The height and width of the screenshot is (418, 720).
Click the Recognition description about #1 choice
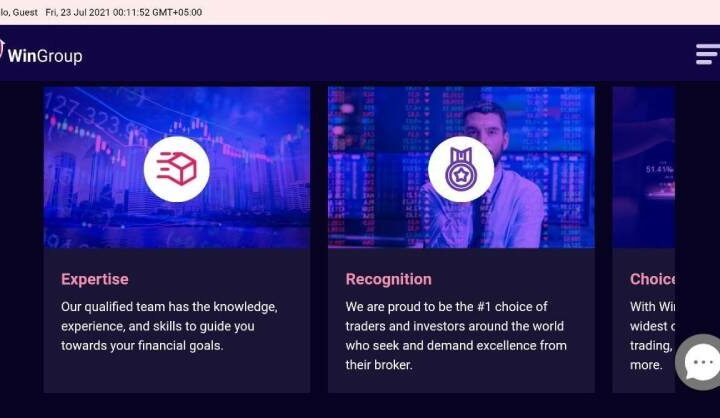tap(456, 336)
